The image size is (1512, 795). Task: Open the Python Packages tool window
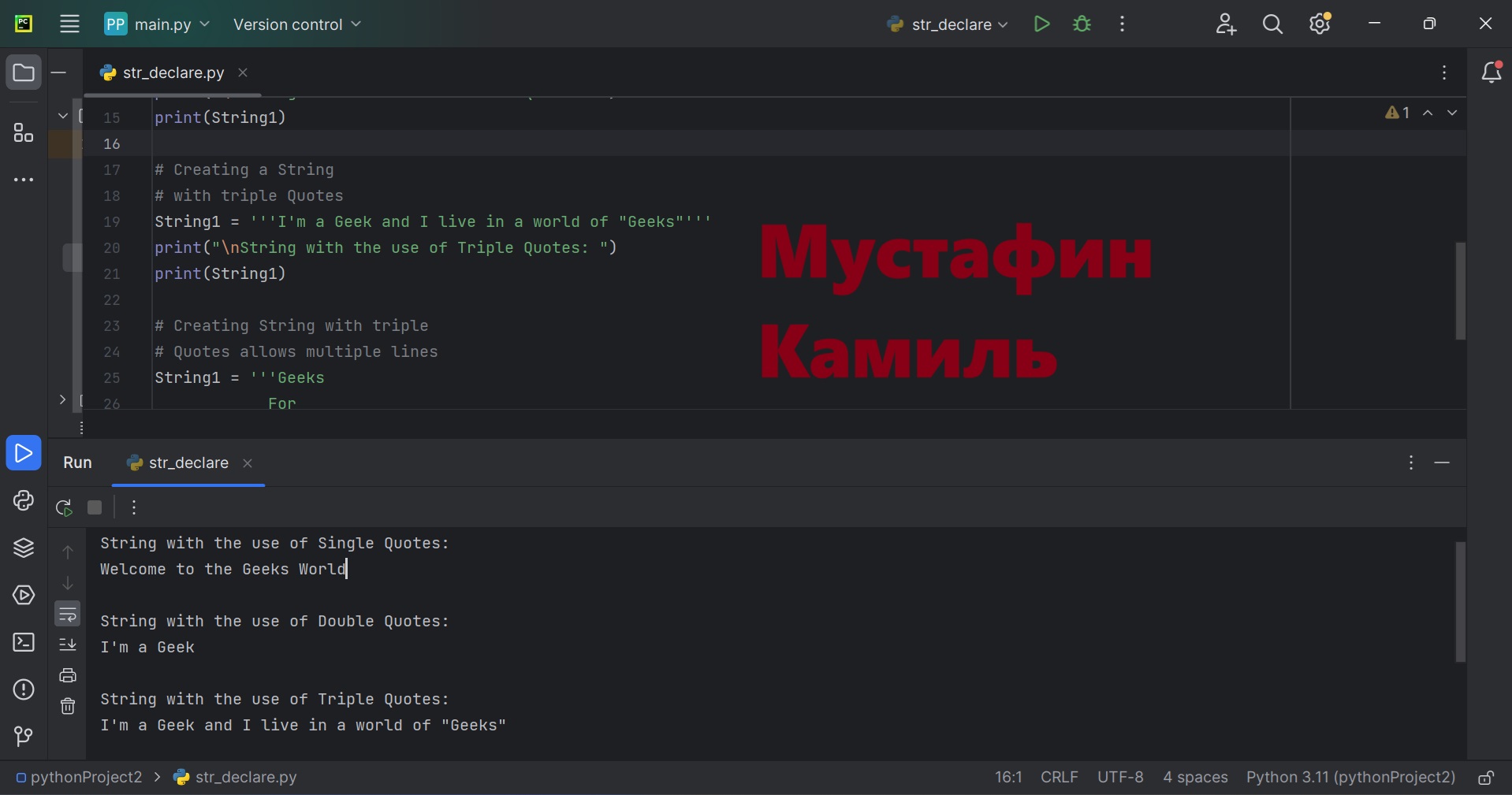(24, 548)
